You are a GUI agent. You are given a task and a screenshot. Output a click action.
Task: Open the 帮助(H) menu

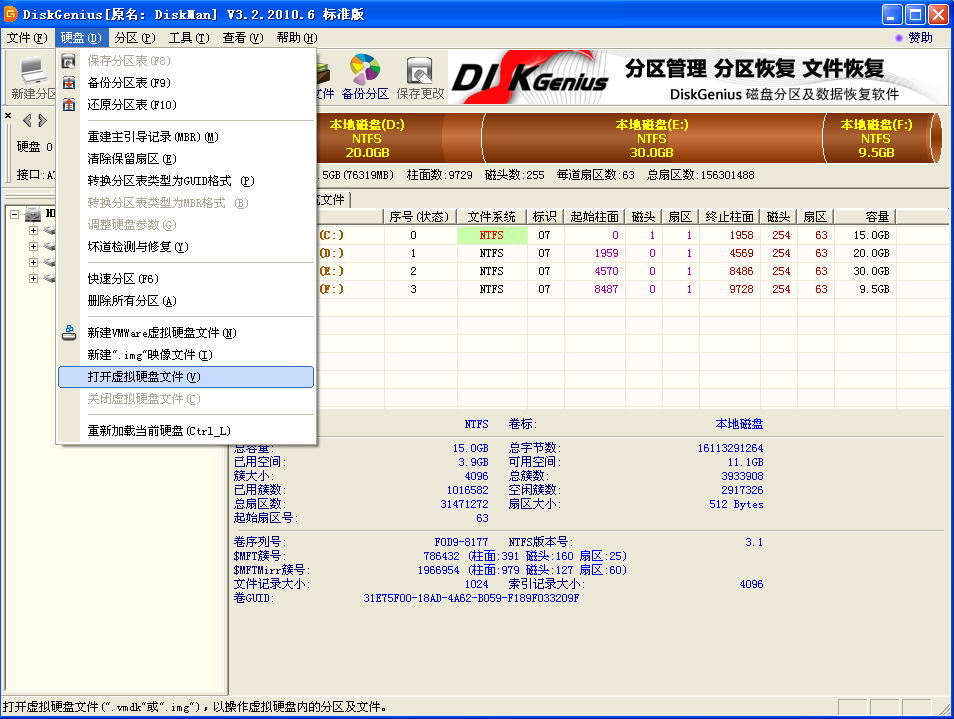pos(297,38)
